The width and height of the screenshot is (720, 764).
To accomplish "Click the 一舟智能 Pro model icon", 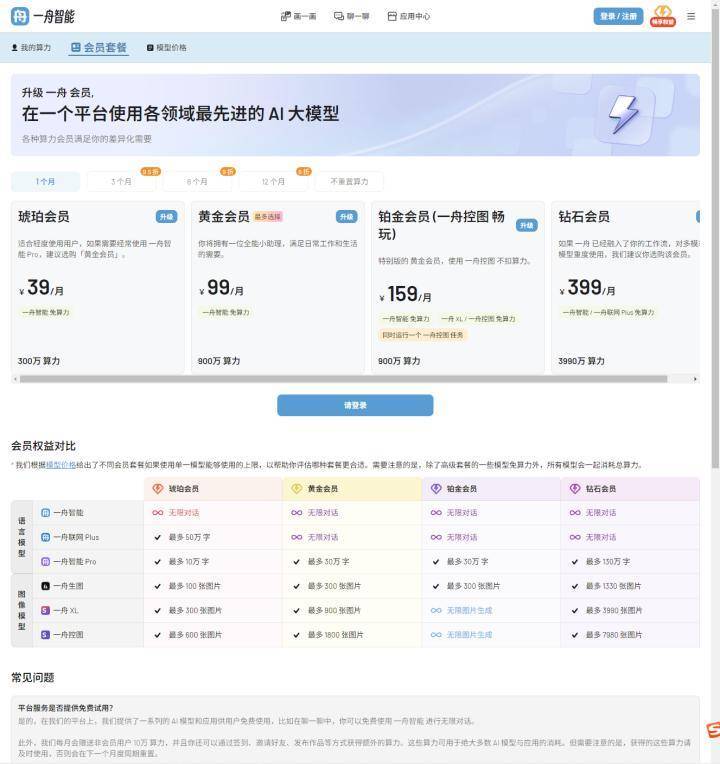I will (45, 561).
